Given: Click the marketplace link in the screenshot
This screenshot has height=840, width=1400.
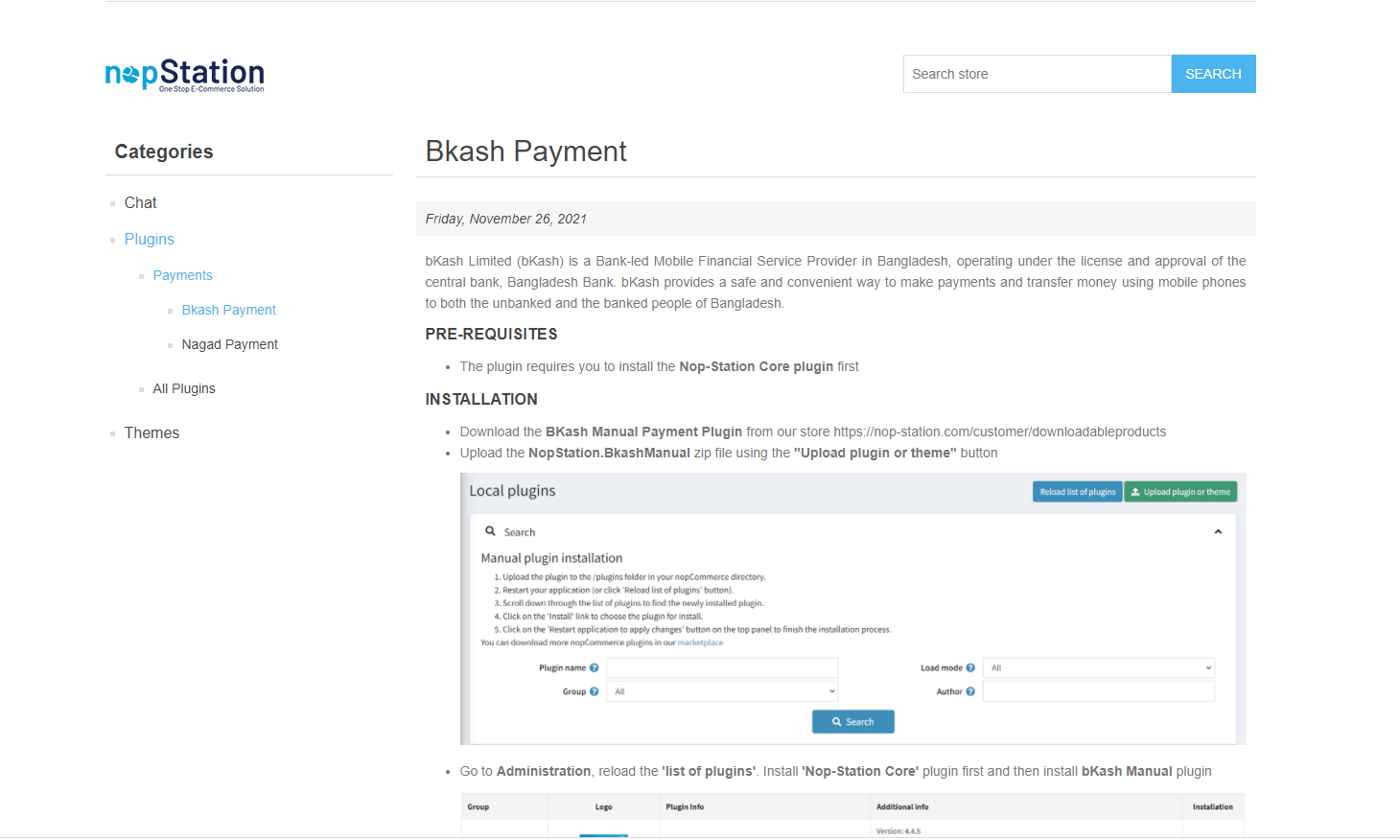Looking at the screenshot, I should pyautogui.click(x=700, y=642).
